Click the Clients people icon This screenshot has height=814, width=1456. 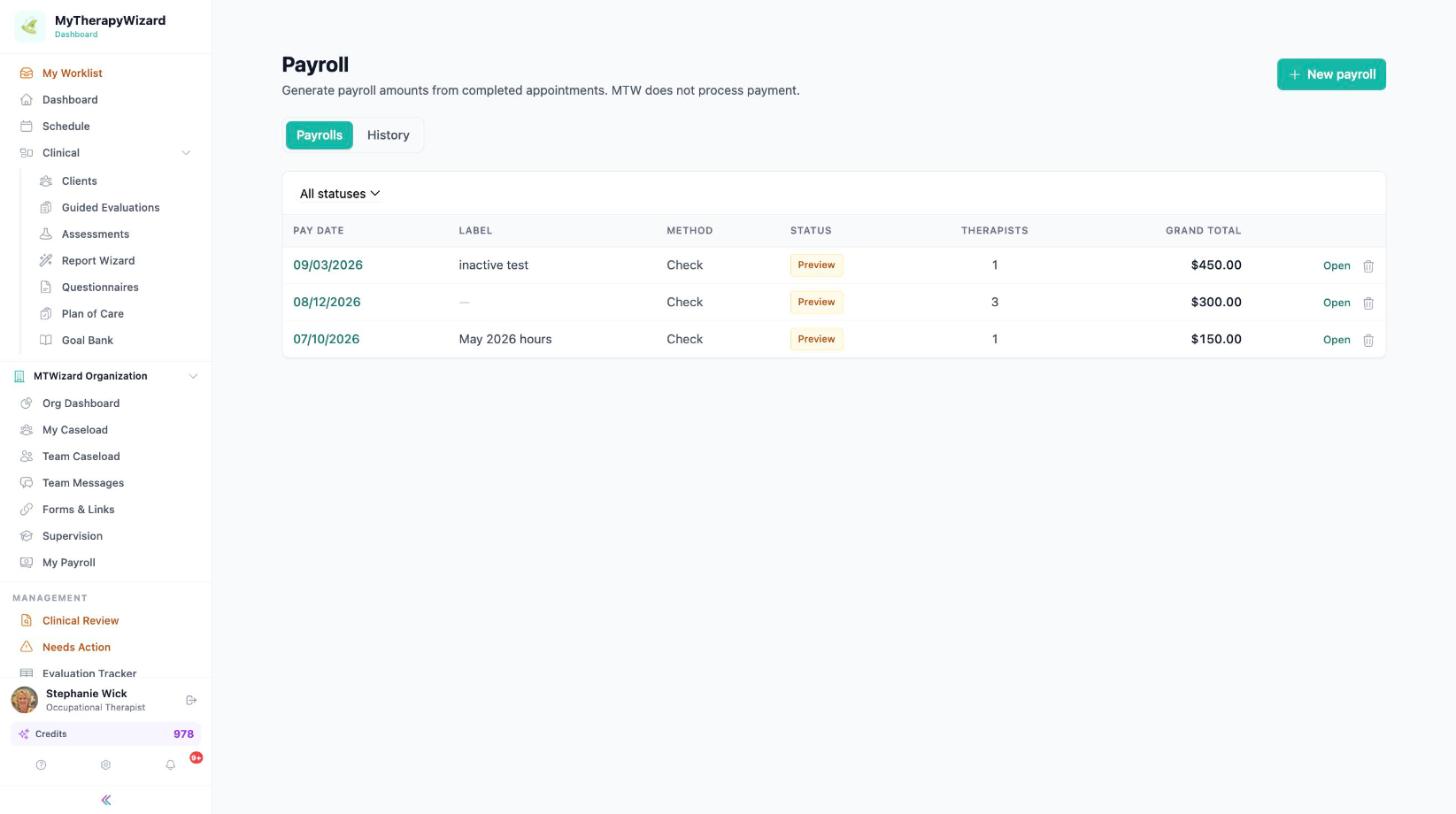46,181
